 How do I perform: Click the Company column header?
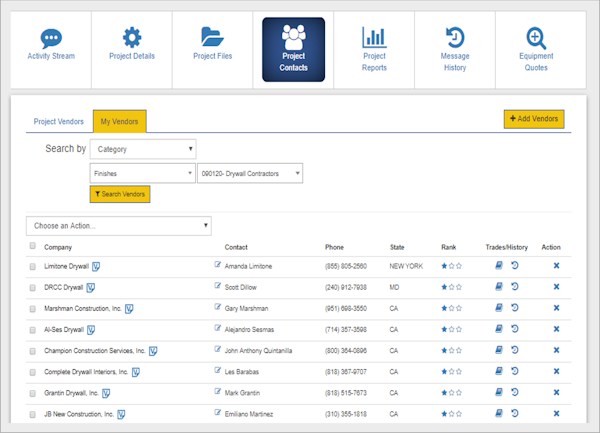(58, 247)
